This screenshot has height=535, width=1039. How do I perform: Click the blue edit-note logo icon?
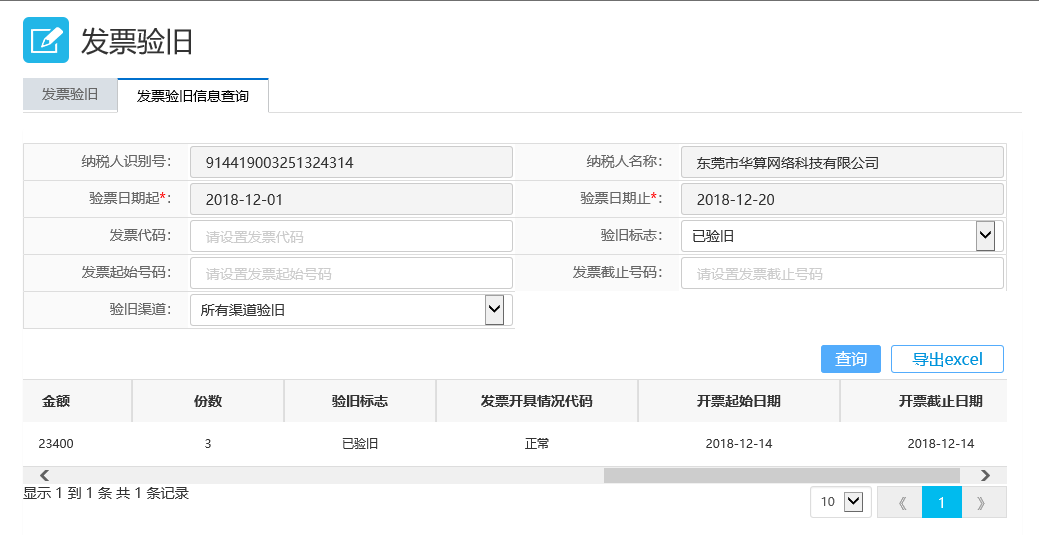pyautogui.click(x=46, y=40)
